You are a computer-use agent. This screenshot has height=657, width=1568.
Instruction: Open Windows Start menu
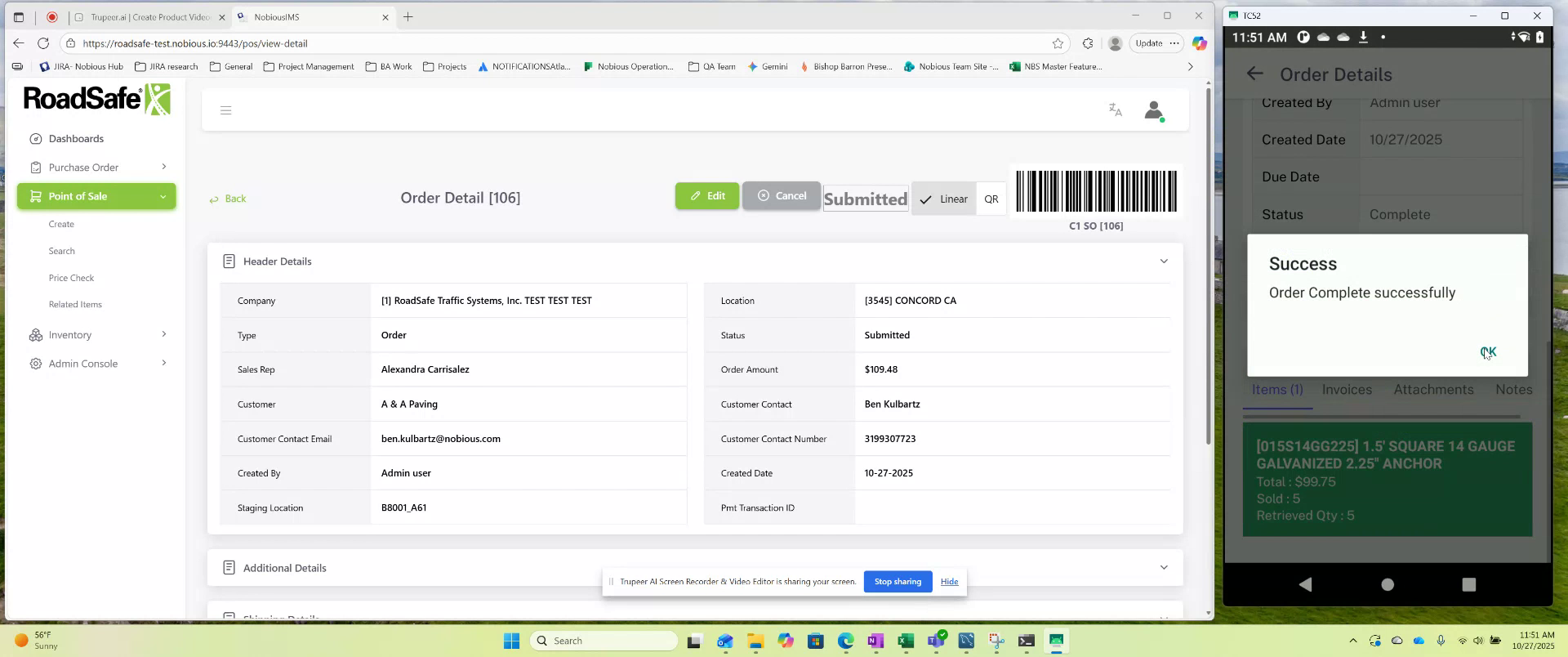[x=512, y=641]
